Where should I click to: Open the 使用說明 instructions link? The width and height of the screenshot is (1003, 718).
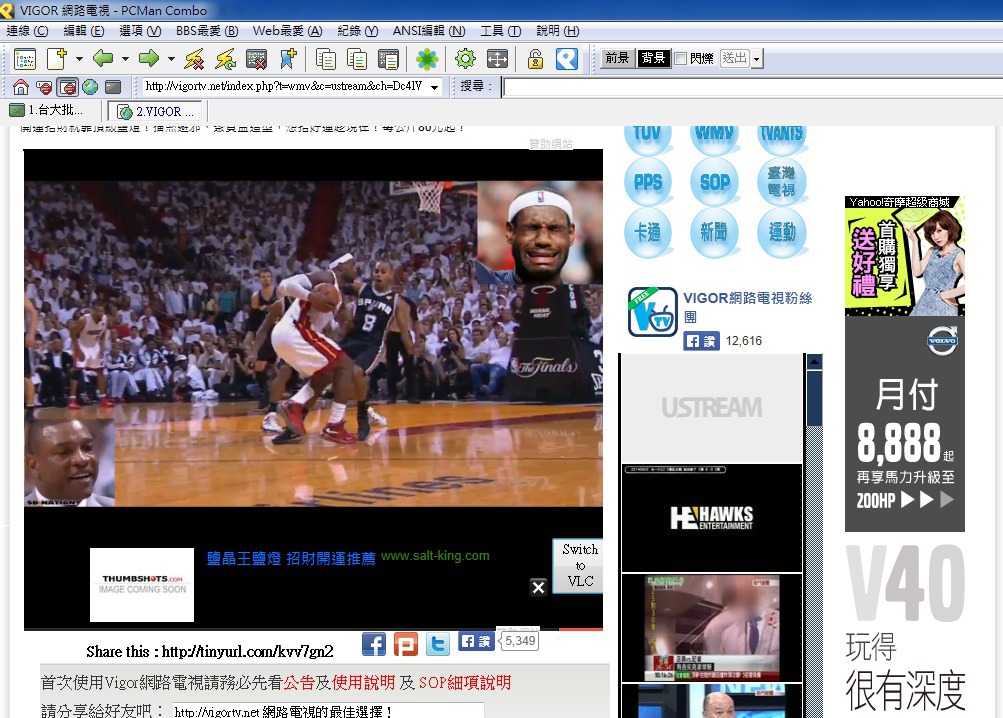[x=363, y=683]
